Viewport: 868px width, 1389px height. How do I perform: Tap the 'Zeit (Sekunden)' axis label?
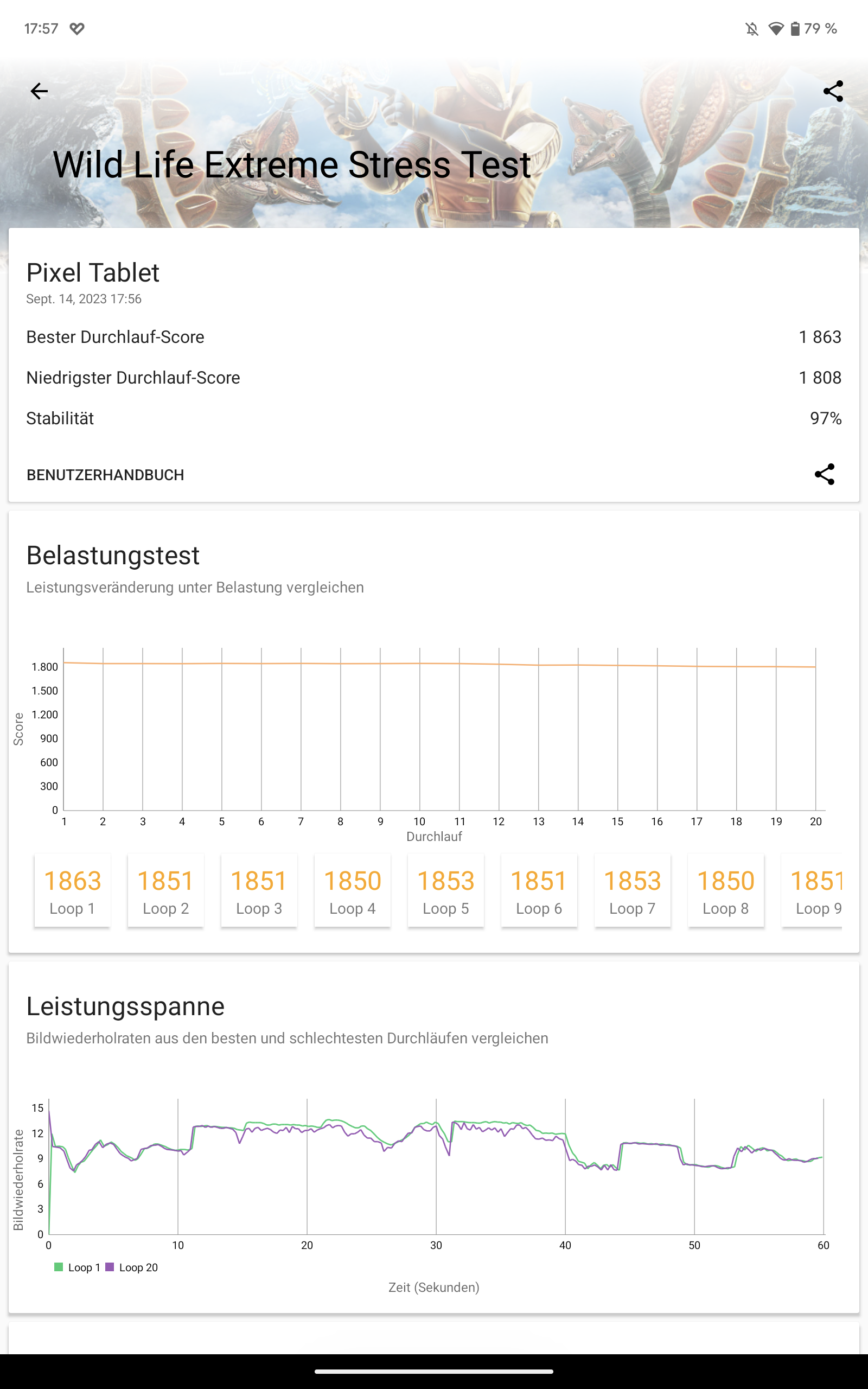(x=434, y=1288)
